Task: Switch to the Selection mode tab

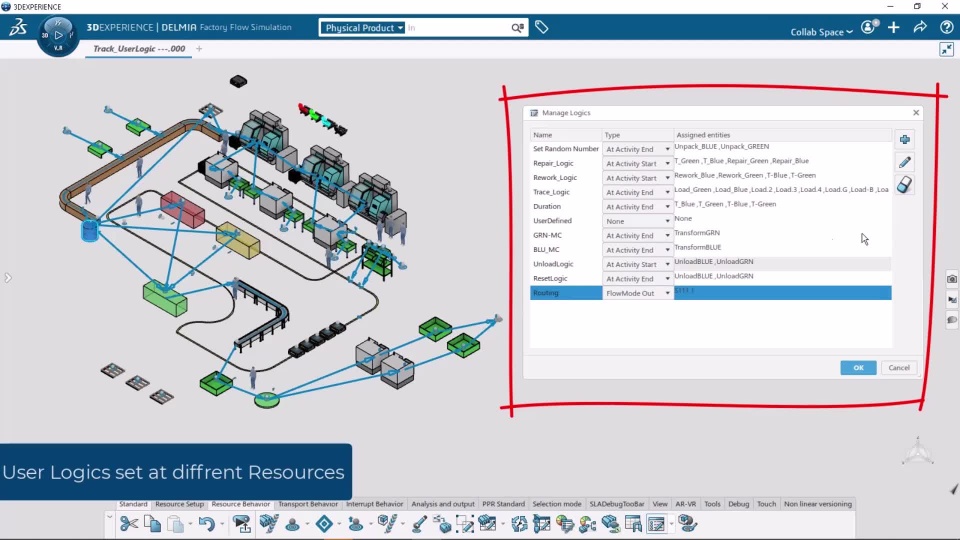Action: 557,504
